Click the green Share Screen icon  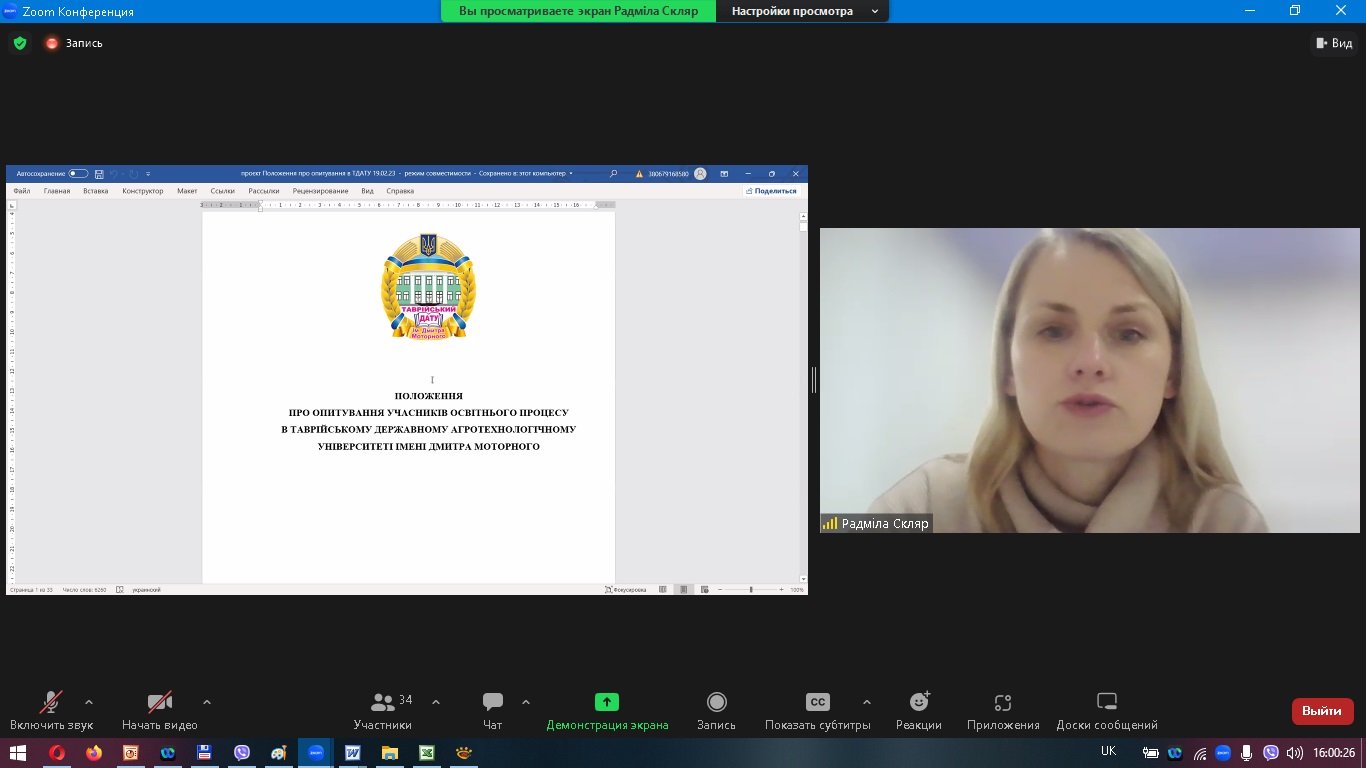point(606,702)
